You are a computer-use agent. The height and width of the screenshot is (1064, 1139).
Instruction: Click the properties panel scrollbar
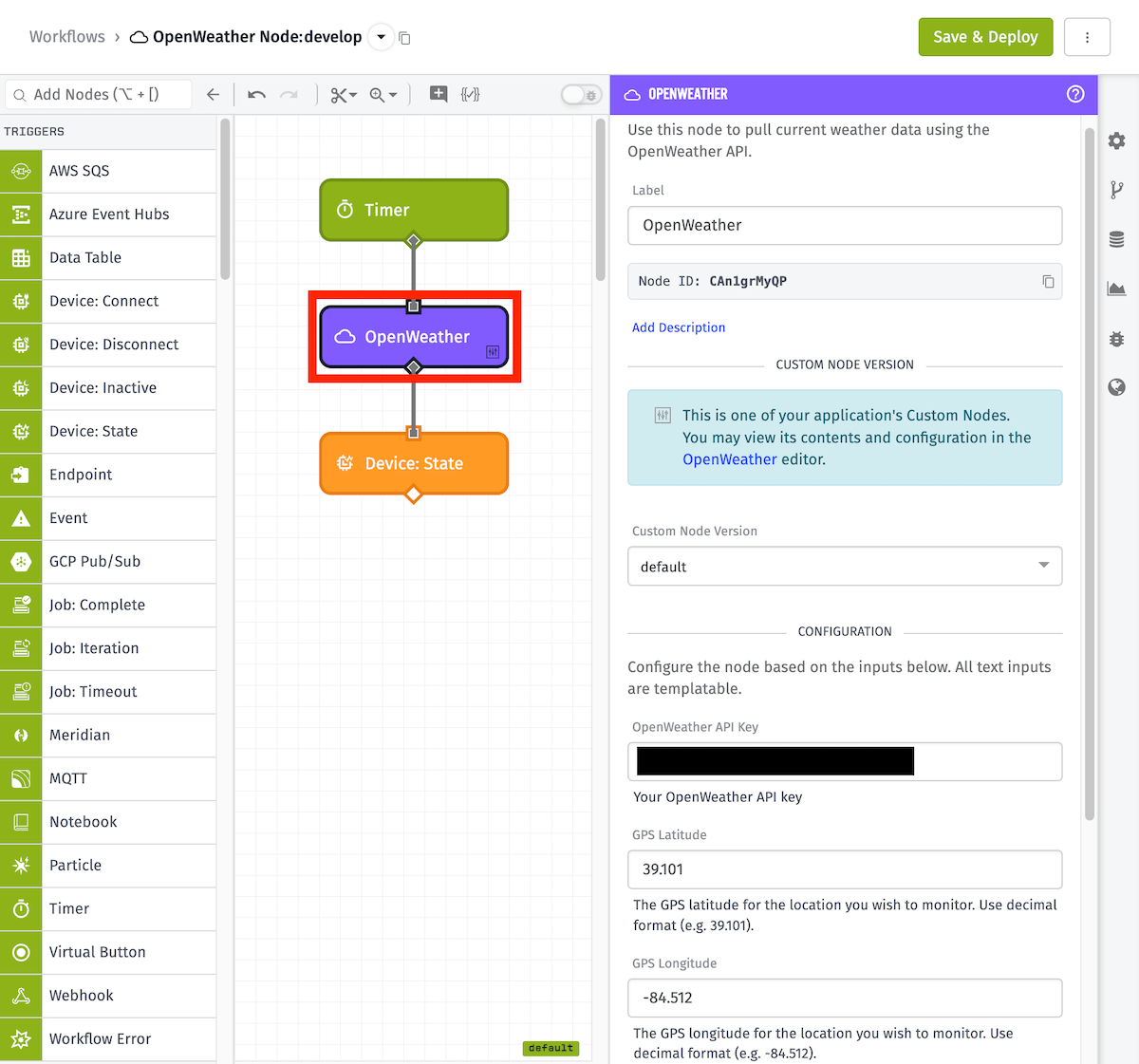click(1090, 474)
